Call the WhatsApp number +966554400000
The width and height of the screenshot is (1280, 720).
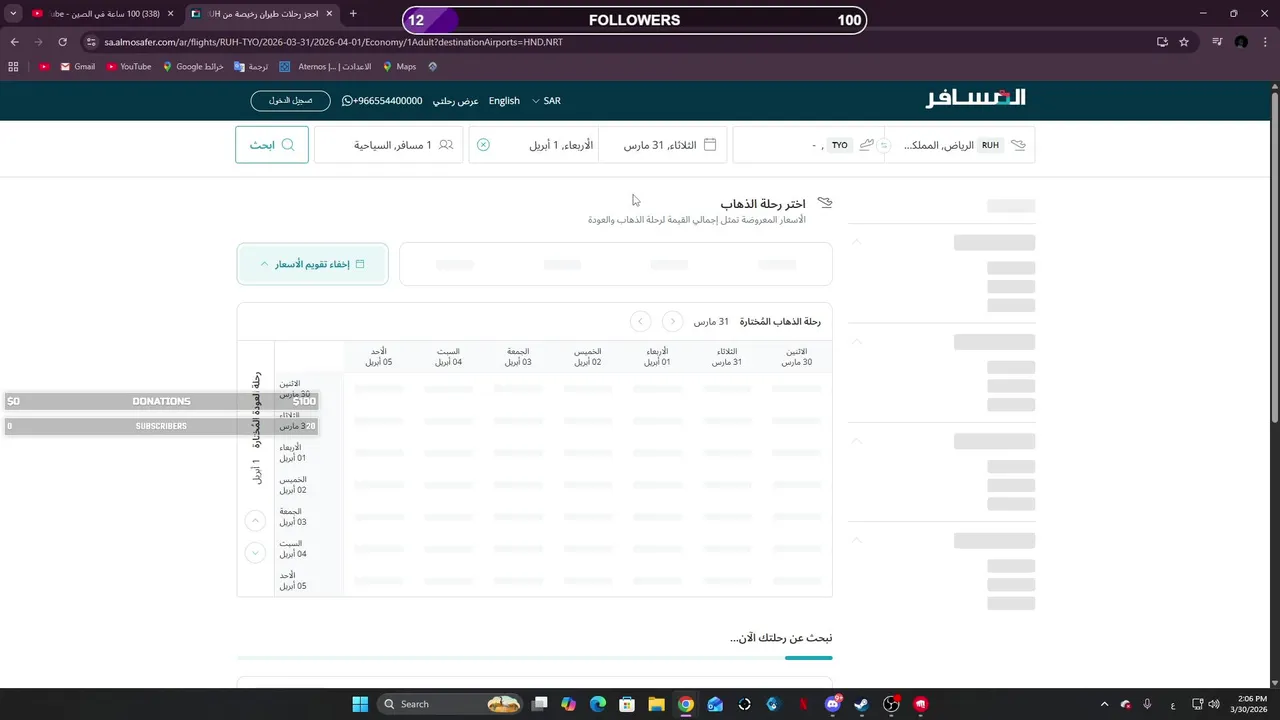[382, 101]
